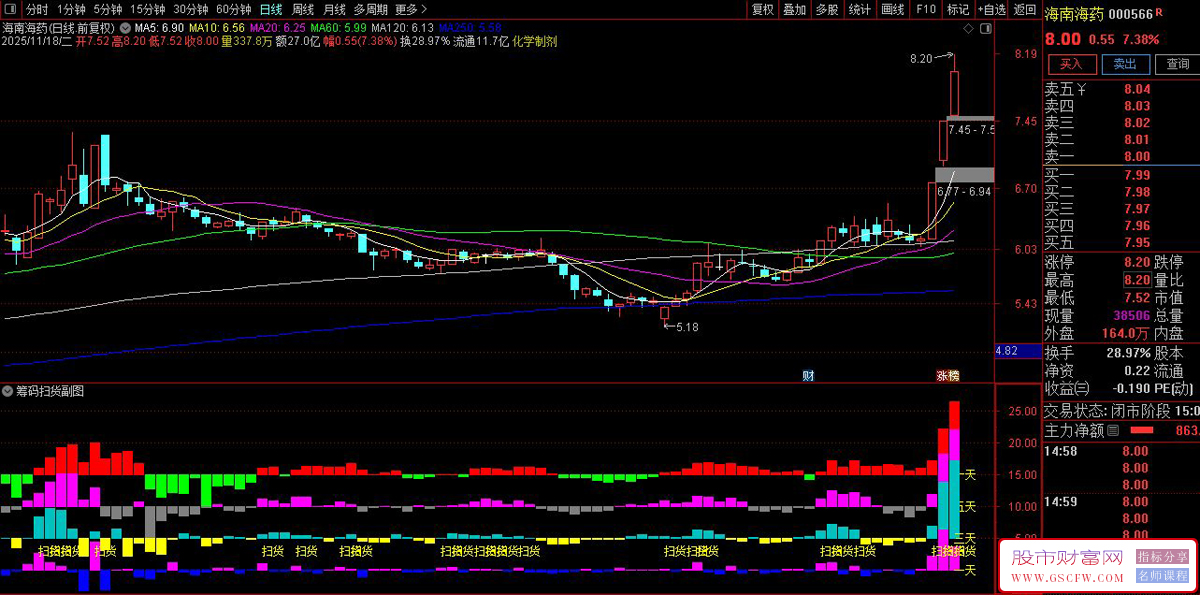Switch to the 日线 daily chart
This screenshot has width=1200, height=595.
(x=271, y=9)
